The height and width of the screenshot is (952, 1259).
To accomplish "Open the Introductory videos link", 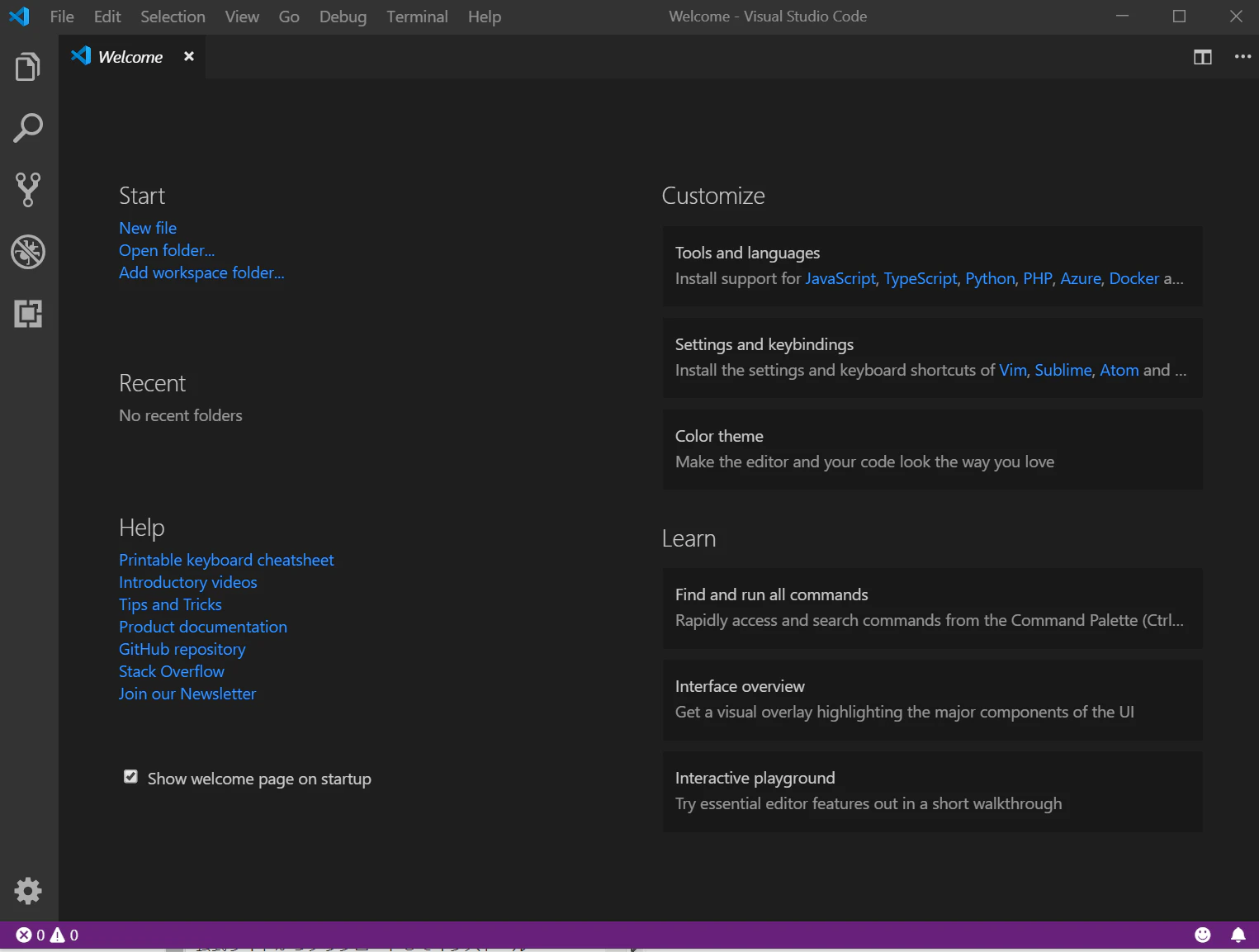I will pyautogui.click(x=188, y=582).
